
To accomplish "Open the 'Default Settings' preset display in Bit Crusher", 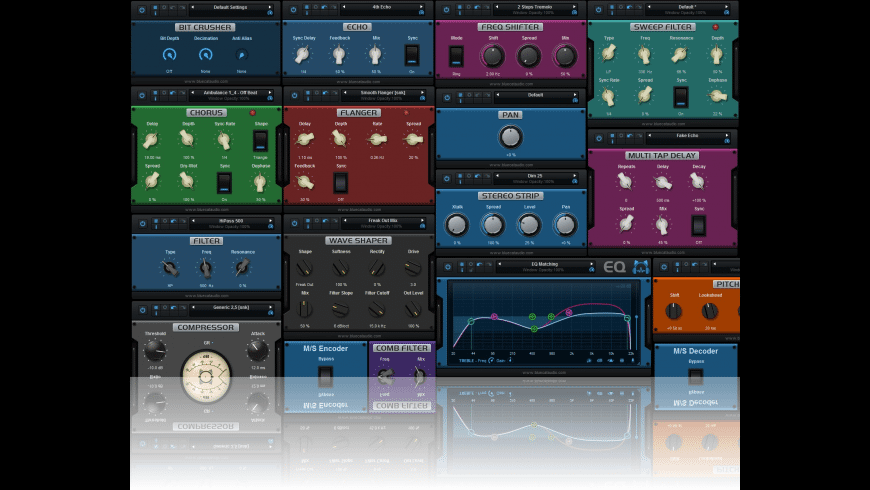I will (x=230, y=7).
